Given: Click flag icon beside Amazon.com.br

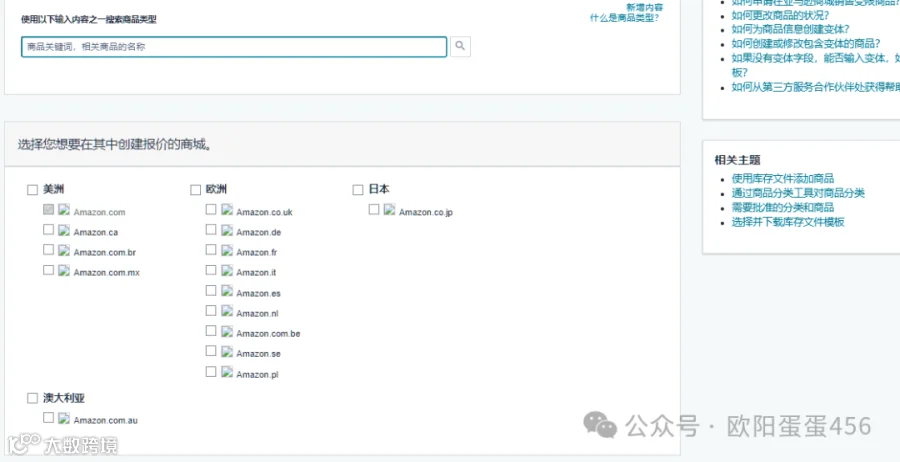Looking at the screenshot, I should 64,250.
